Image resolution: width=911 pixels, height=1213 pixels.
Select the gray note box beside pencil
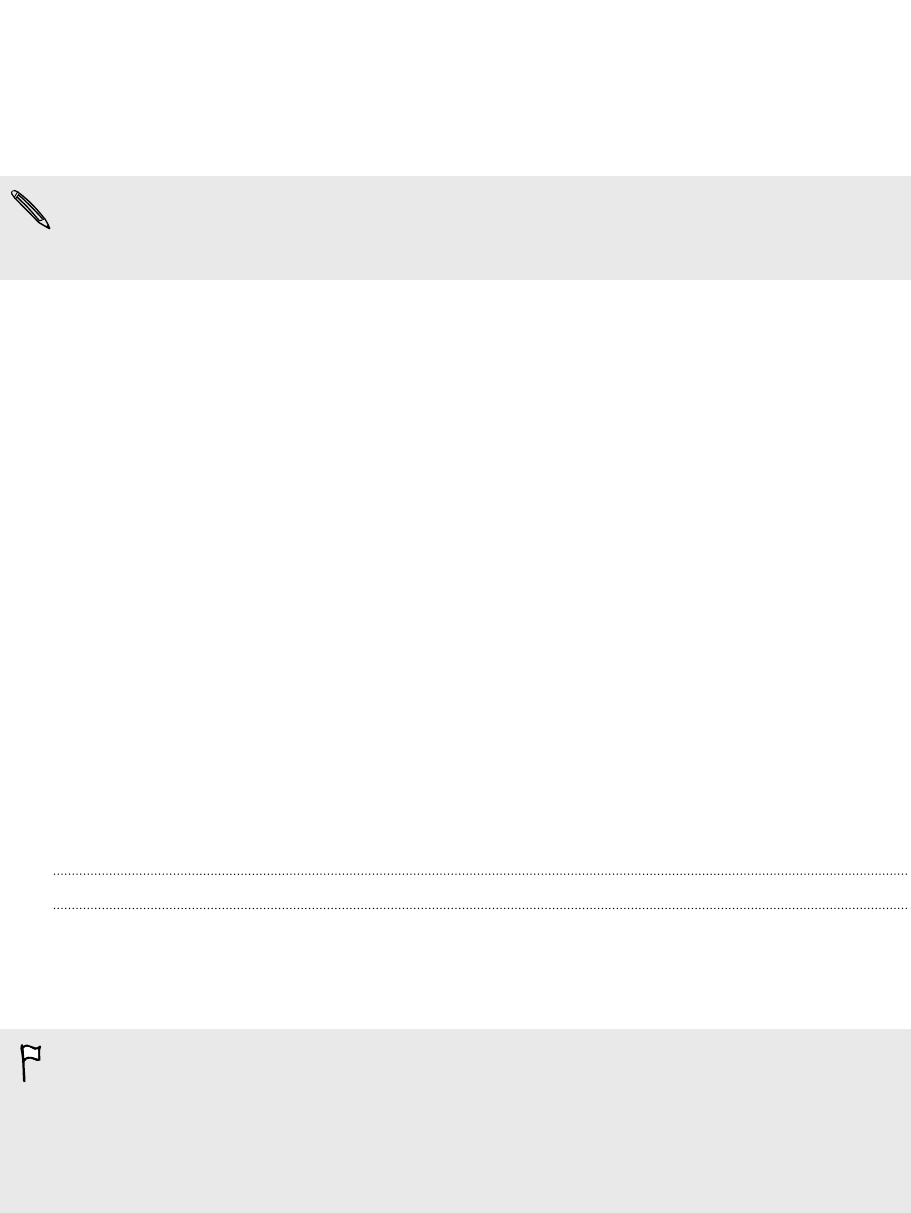455,228
